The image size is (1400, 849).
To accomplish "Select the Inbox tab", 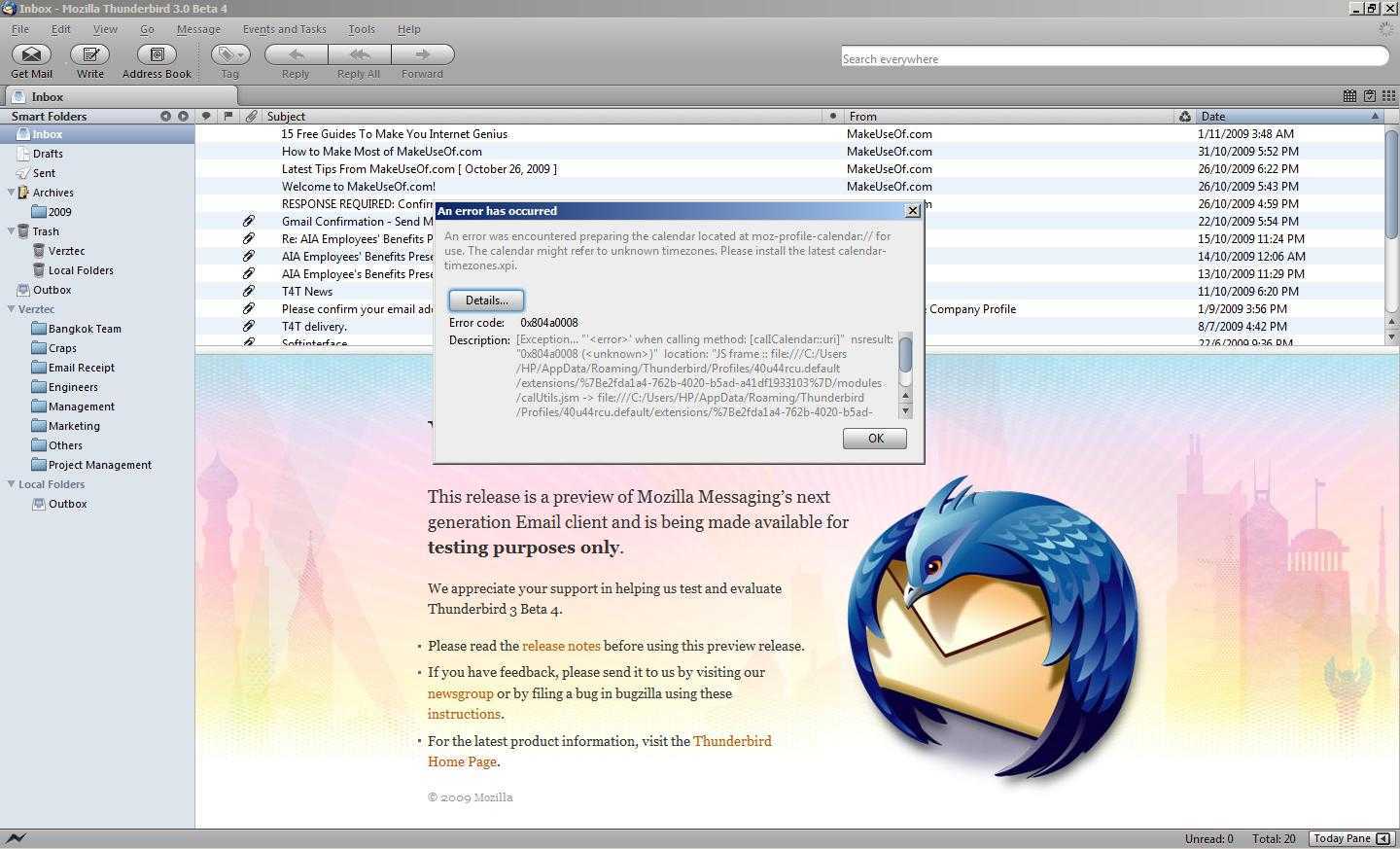I will [x=121, y=96].
